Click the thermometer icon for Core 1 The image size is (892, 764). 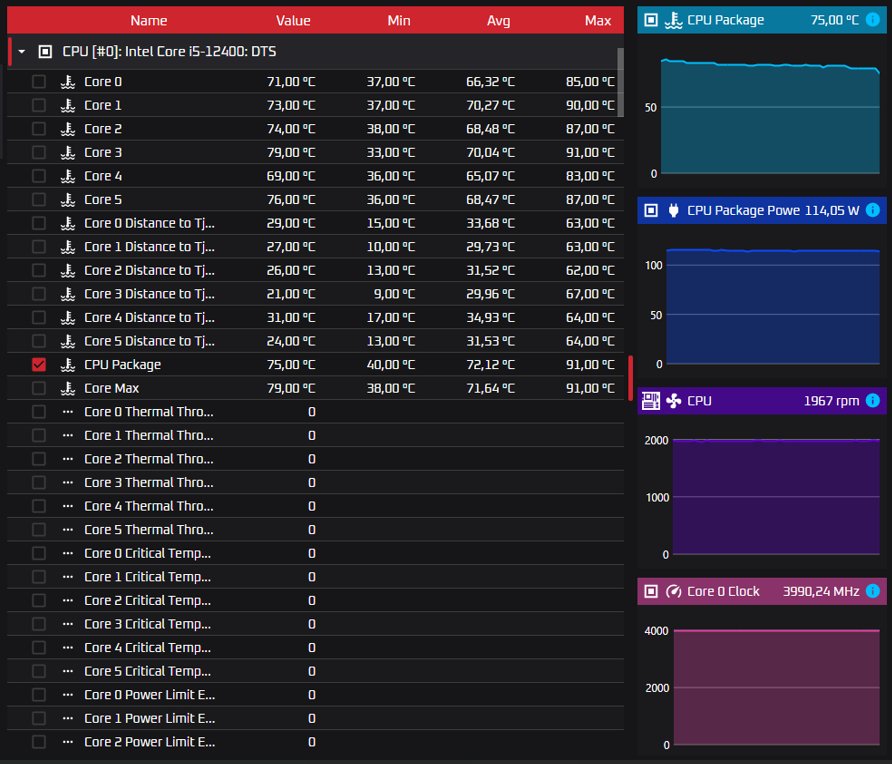(x=68, y=105)
